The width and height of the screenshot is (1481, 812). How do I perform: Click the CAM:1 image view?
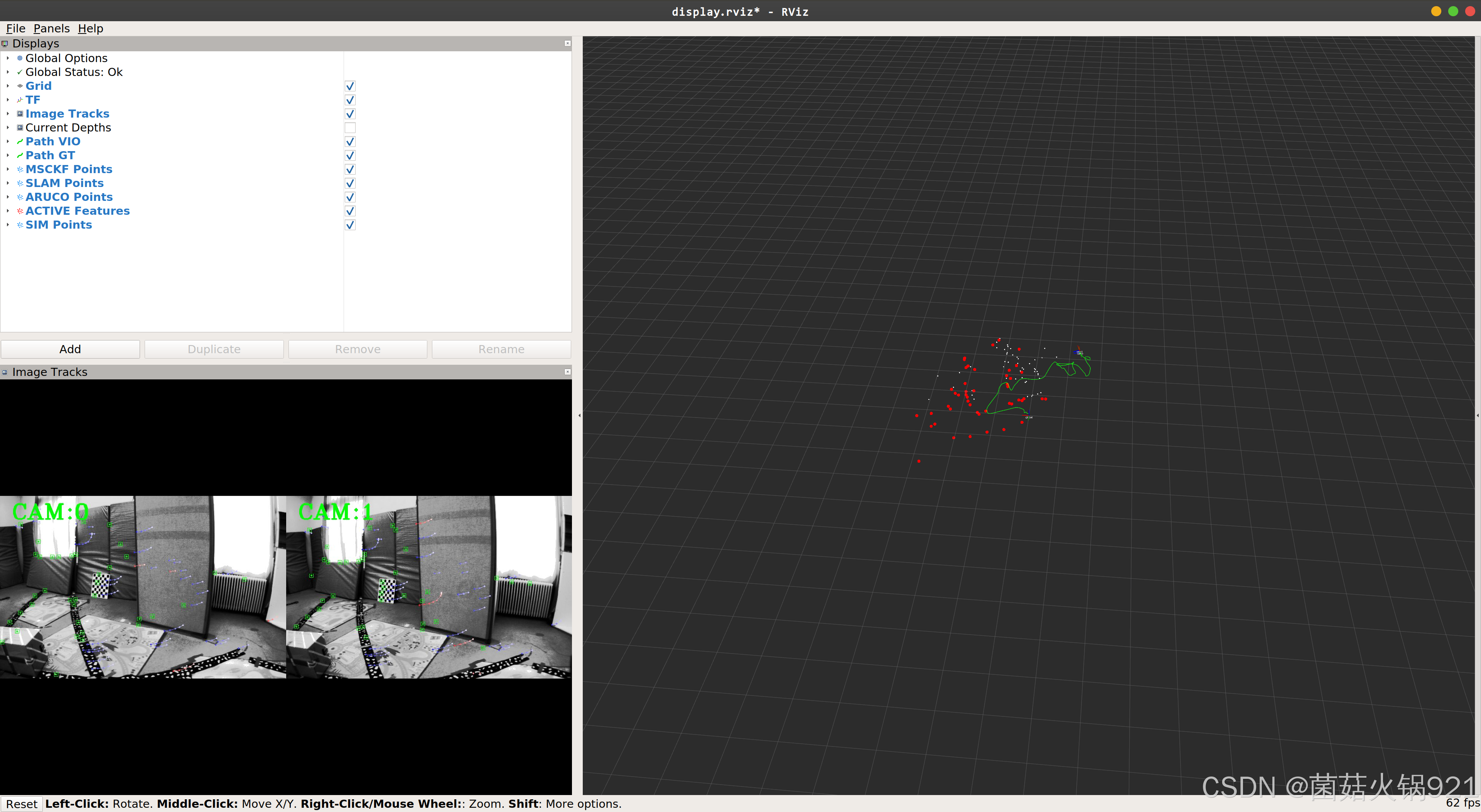[x=429, y=587]
